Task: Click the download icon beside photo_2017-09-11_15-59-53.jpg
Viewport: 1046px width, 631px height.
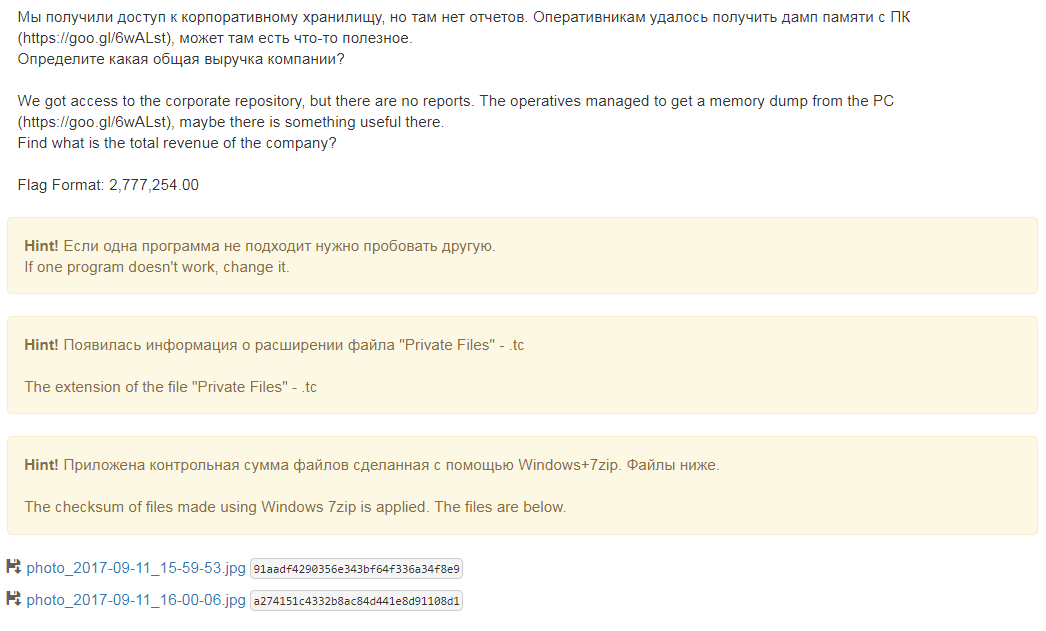Action: [x=14, y=568]
